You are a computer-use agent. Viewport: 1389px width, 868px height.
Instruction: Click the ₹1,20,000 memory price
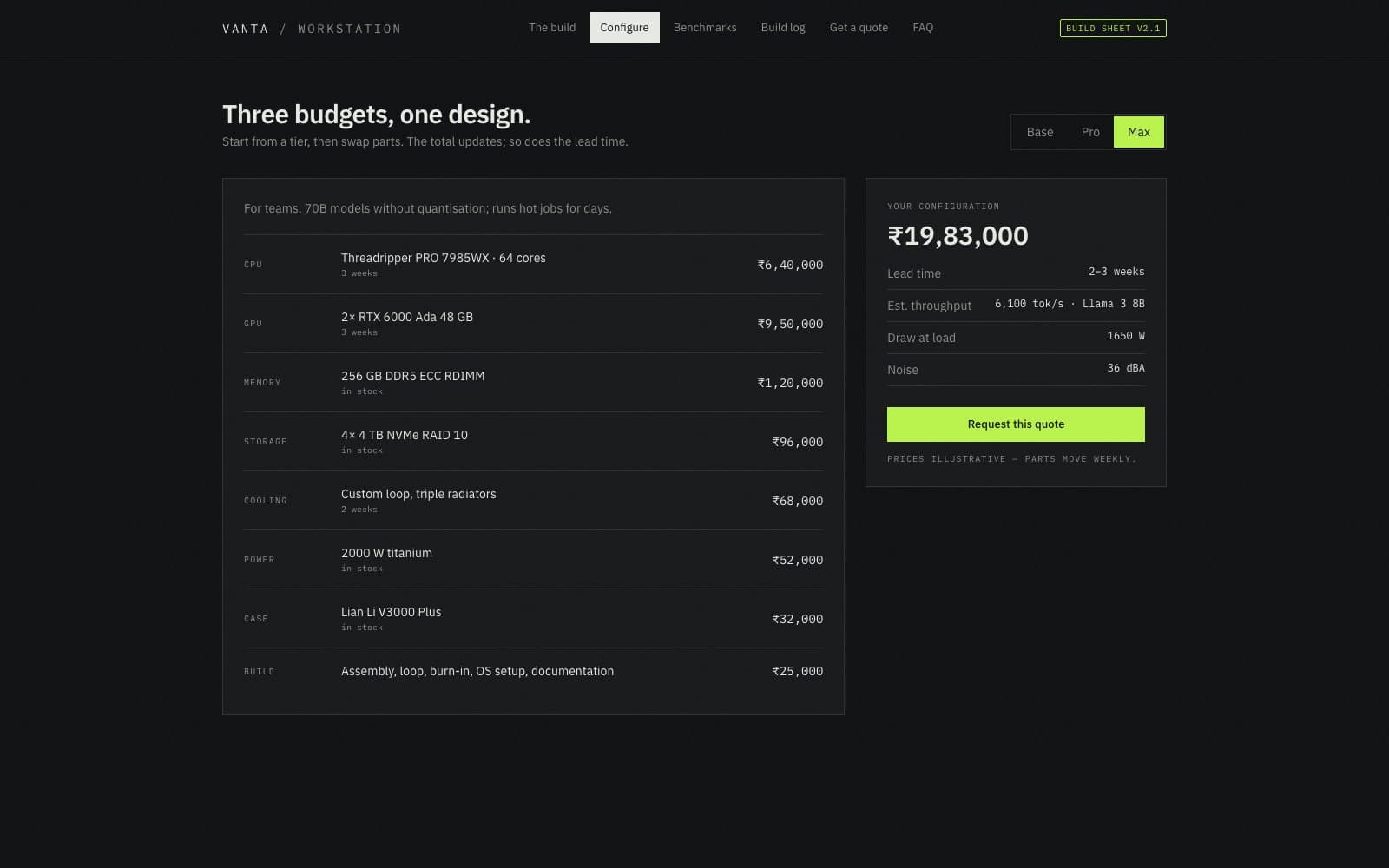[x=790, y=383]
